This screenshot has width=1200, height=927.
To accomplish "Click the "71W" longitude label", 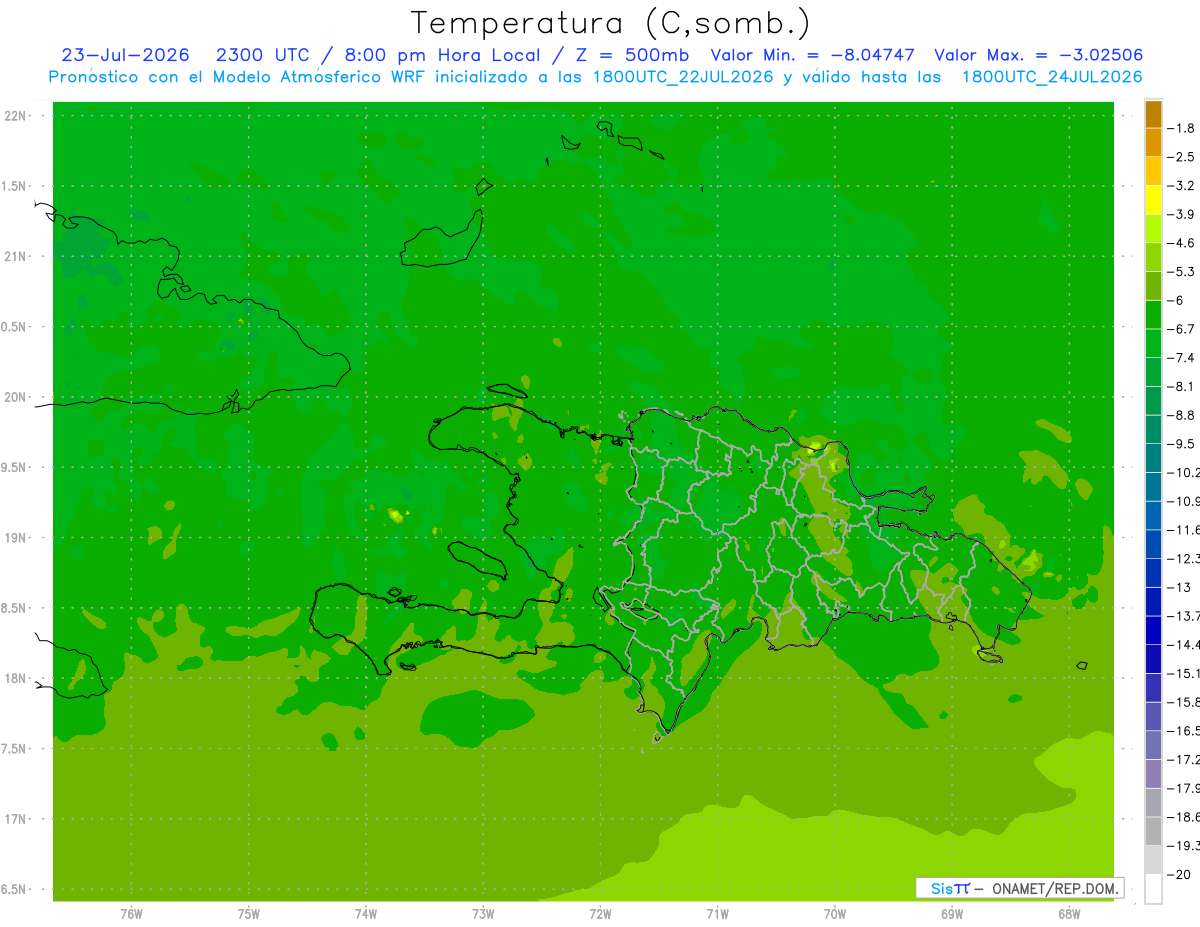I will [x=717, y=914].
